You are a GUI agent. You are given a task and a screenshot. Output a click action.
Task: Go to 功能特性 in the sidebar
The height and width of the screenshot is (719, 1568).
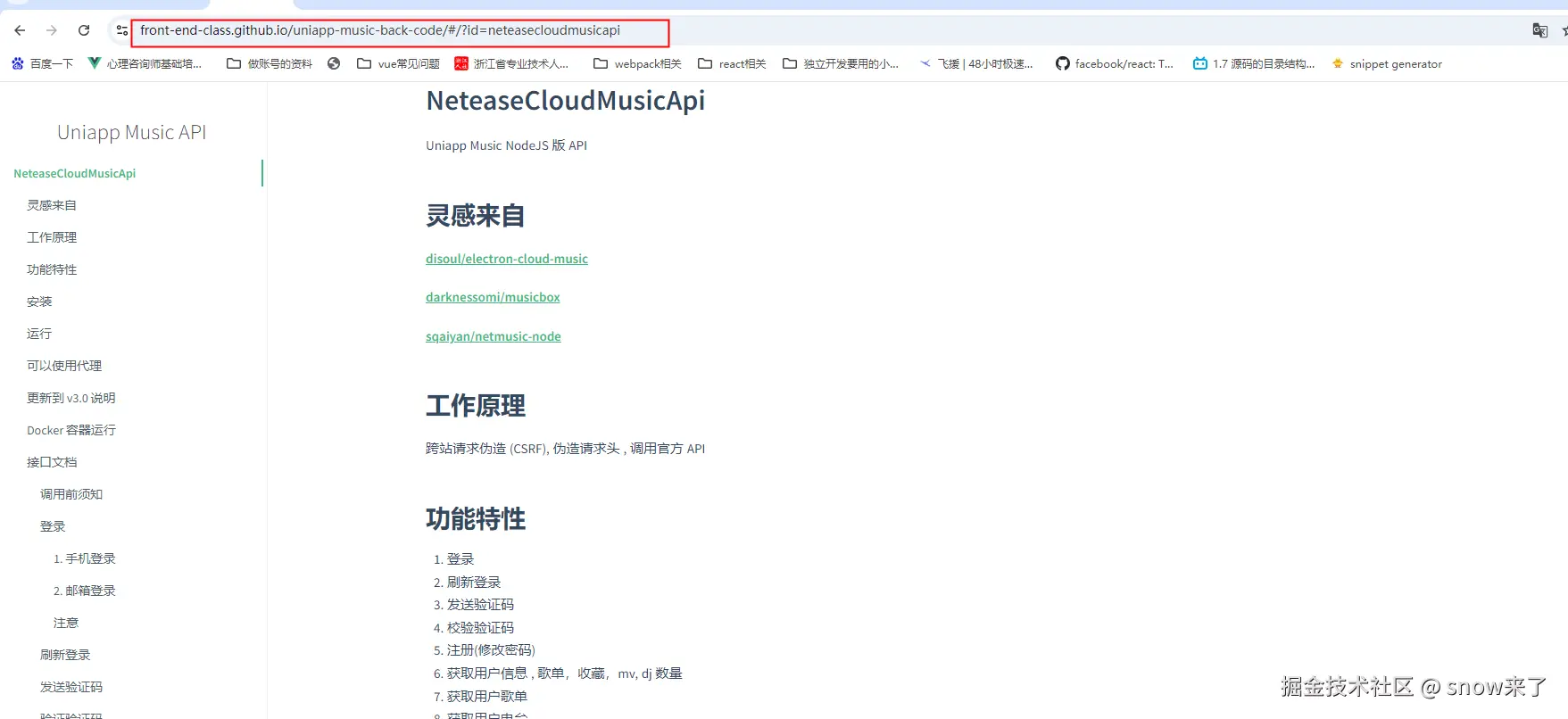click(x=52, y=269)
